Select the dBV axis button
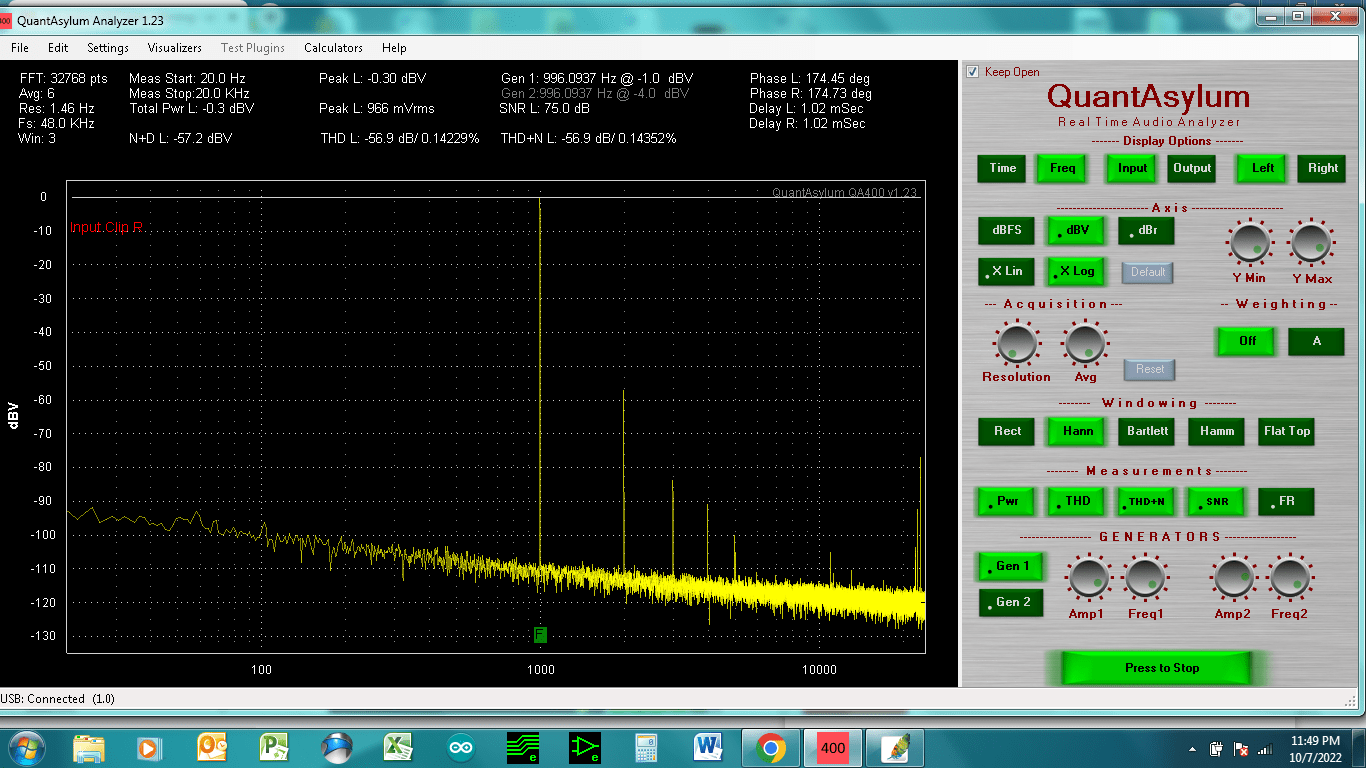This screenshot has height=768, width=1366. click(1076, 230)
